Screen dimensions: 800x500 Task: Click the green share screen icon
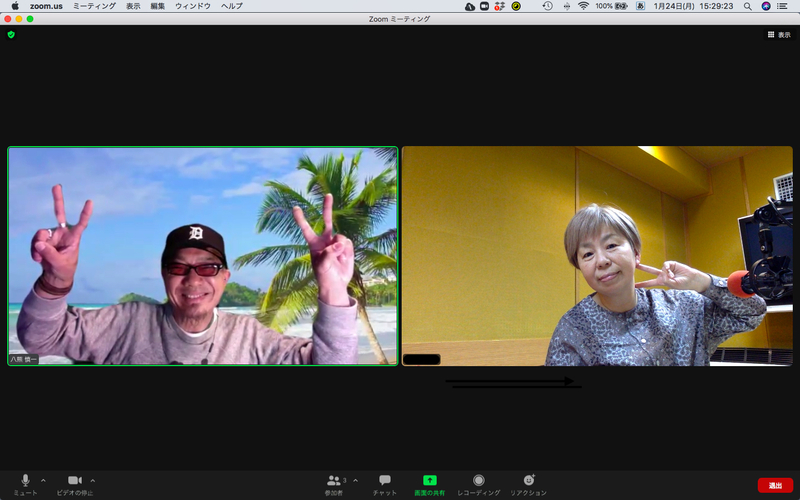click(430, 481)
